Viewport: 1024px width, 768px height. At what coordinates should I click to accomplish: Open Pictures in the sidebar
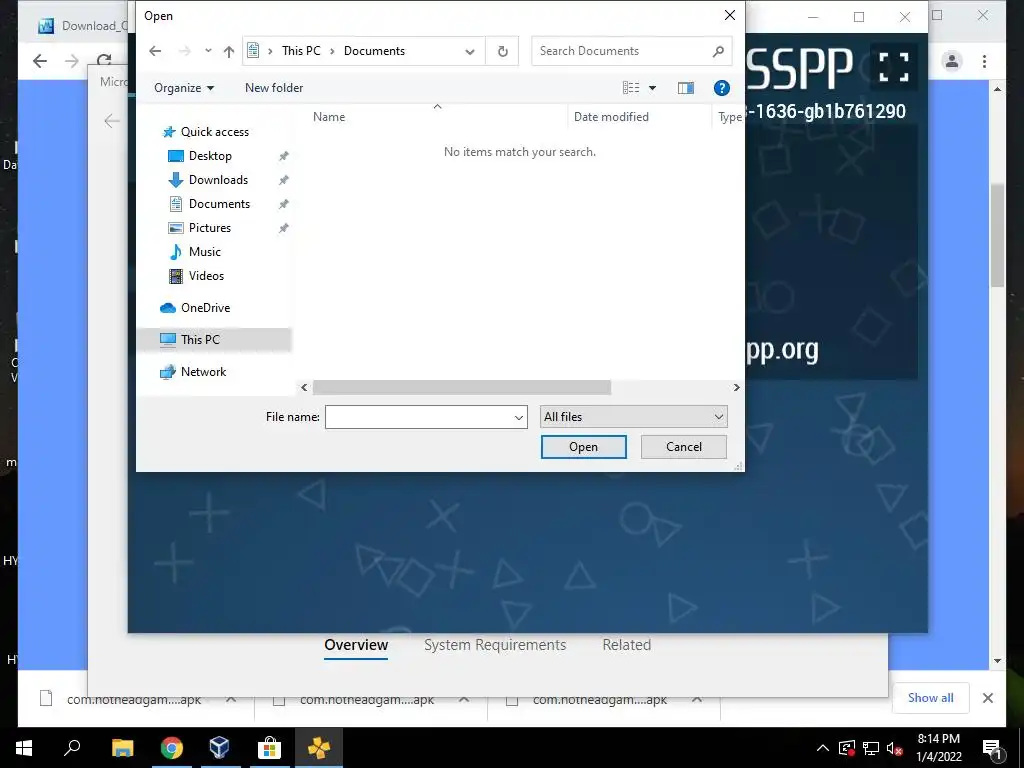pyautogui.click(x=210, y=228)
